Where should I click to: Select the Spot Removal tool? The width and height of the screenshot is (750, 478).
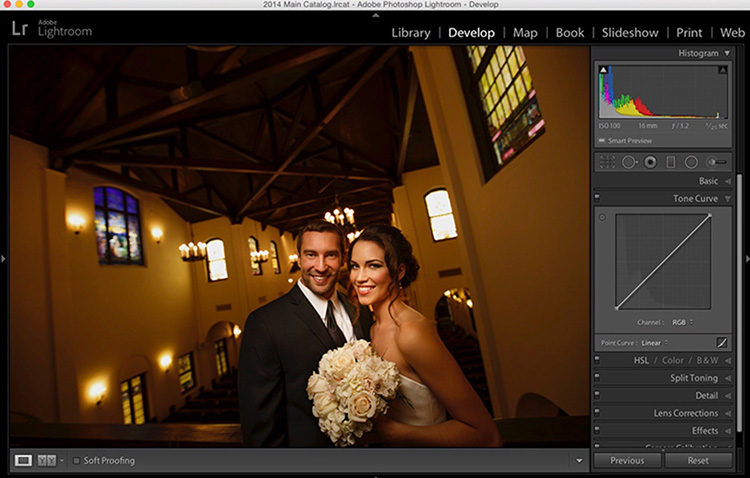pos(629,162)
